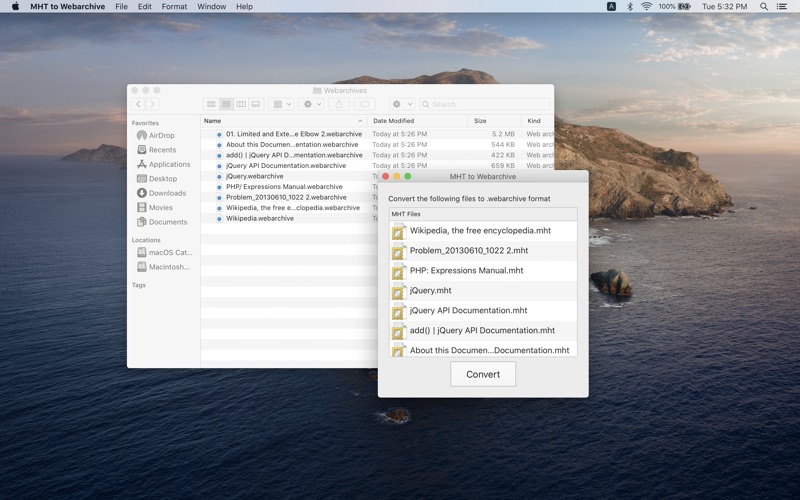Select About this Documen...Documentation.mht row
800x500 pixels.
483,349
